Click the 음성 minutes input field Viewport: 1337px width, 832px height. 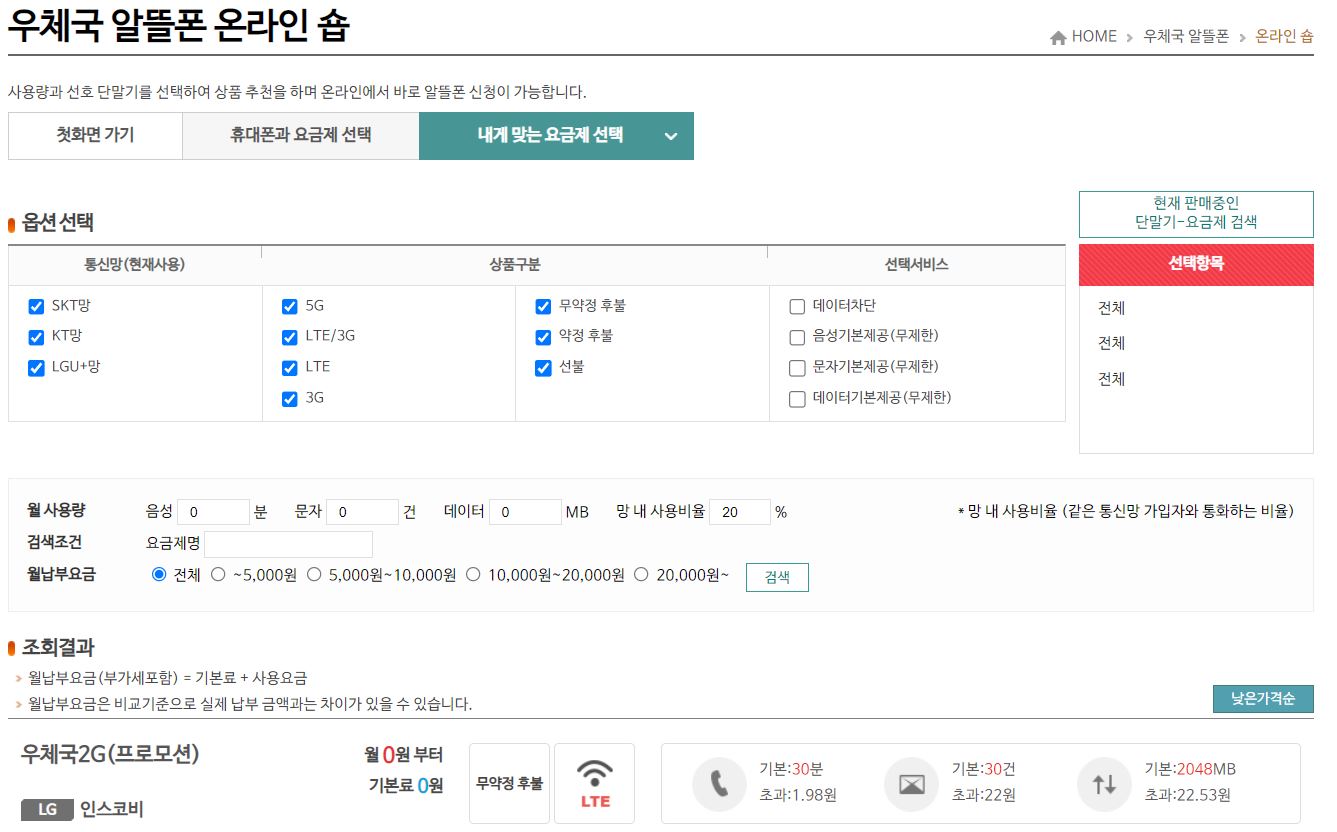click(213, 512)
